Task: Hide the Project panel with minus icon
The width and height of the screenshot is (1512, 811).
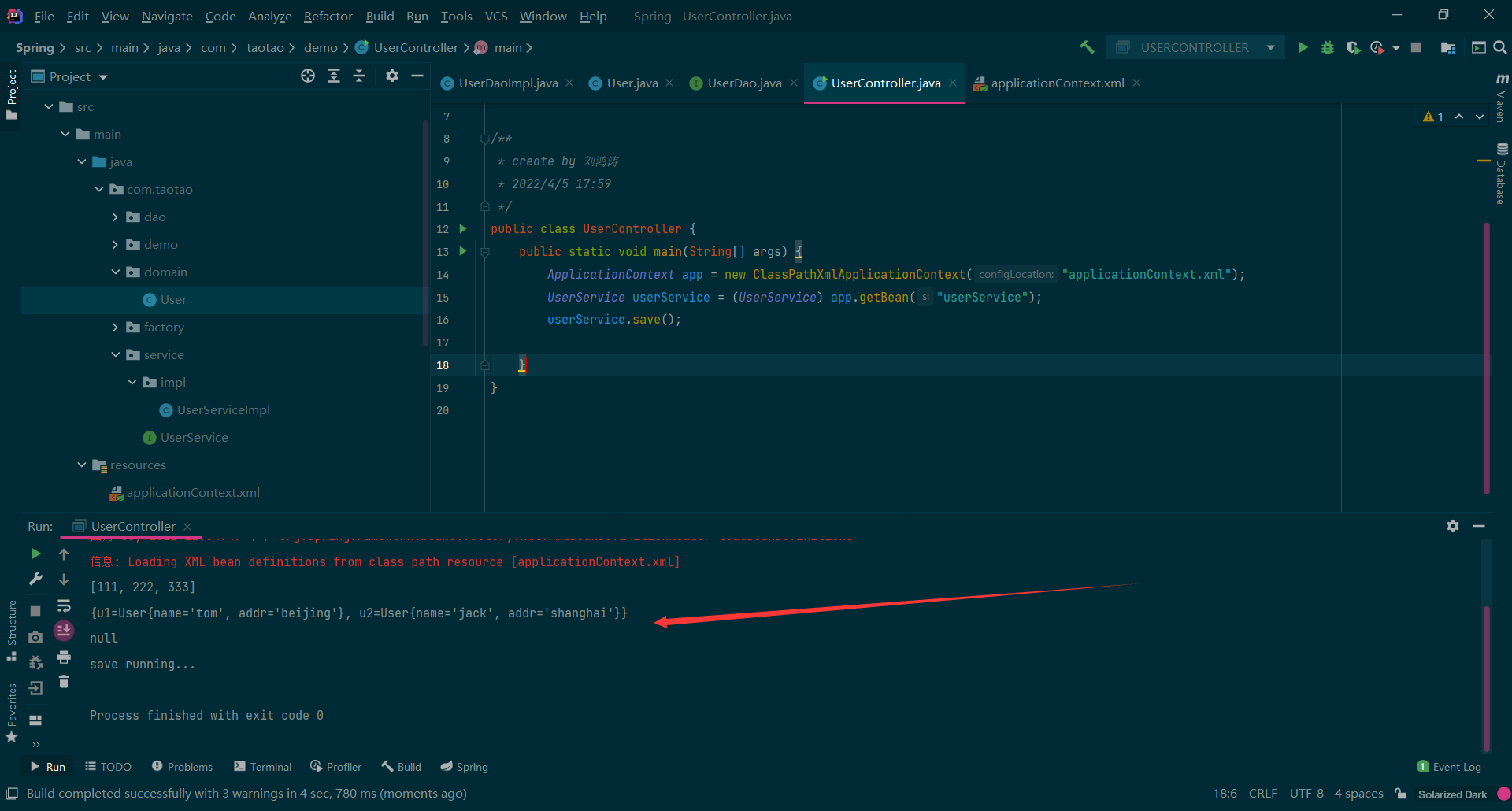Action: pos(417,76)
